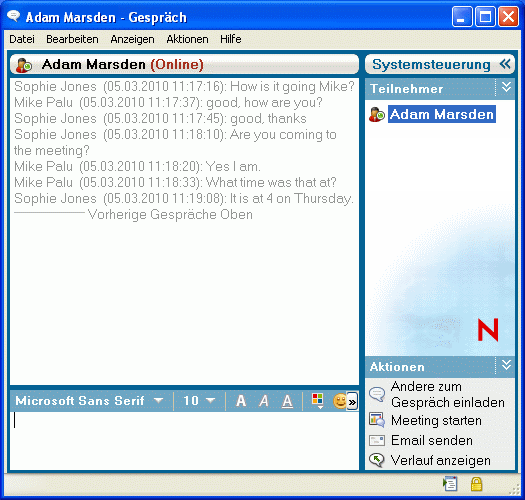The image size is (525, 500).
Task: Click Email senden
Action: (x=432, y=440)
